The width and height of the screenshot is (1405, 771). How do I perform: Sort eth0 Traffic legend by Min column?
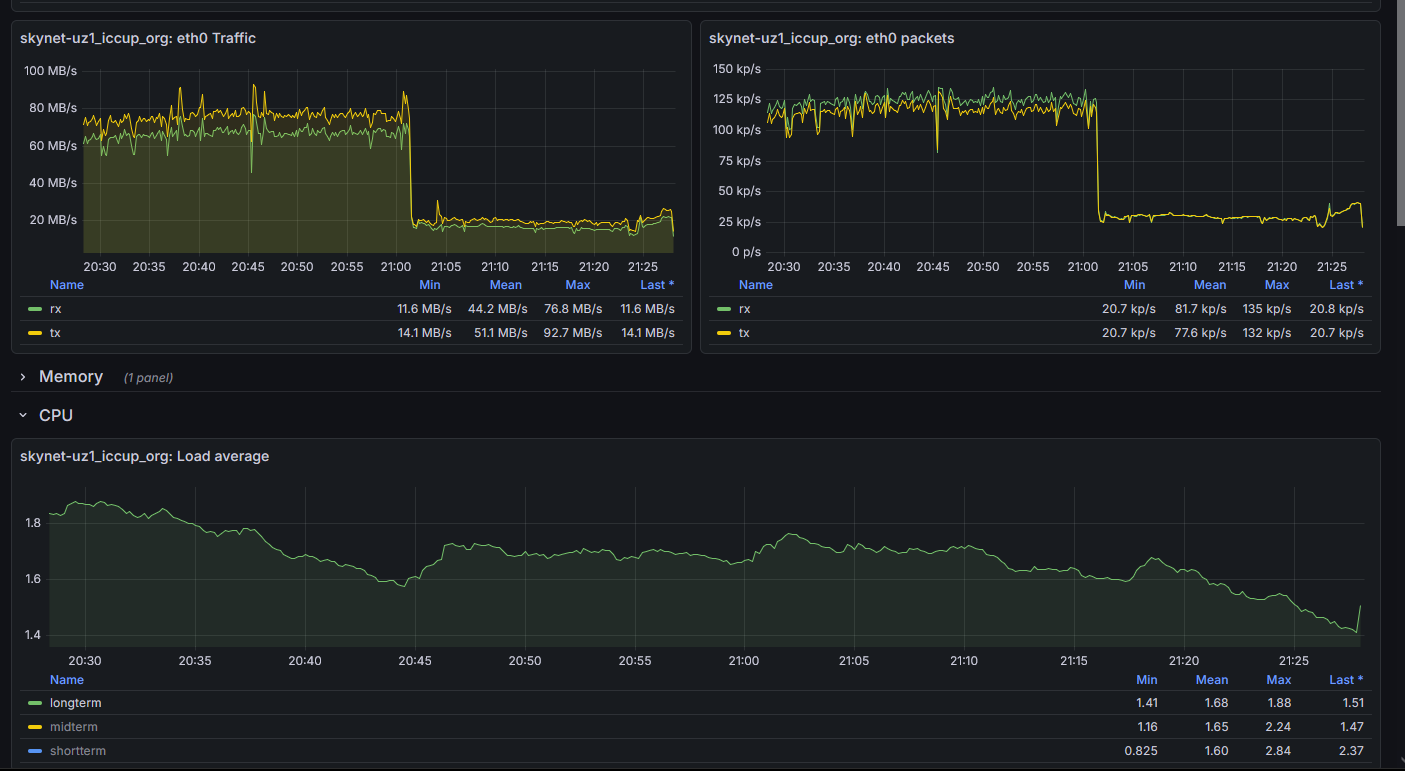(429, 285)
